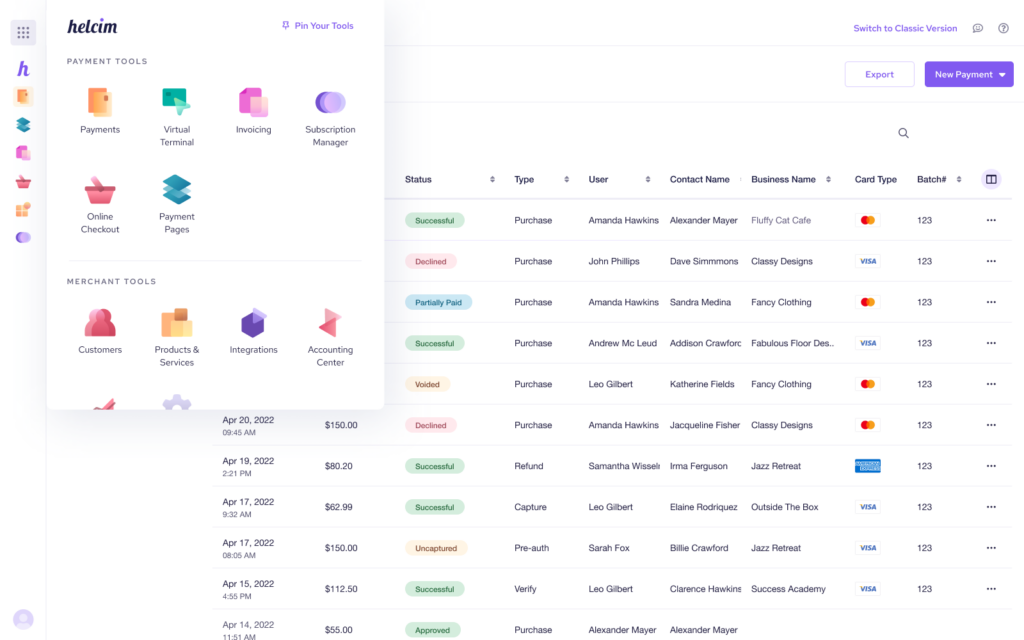Open the user avatar in sidebar
The width and height of the screenshot is (1024, 640).
(x=23, y=618)
